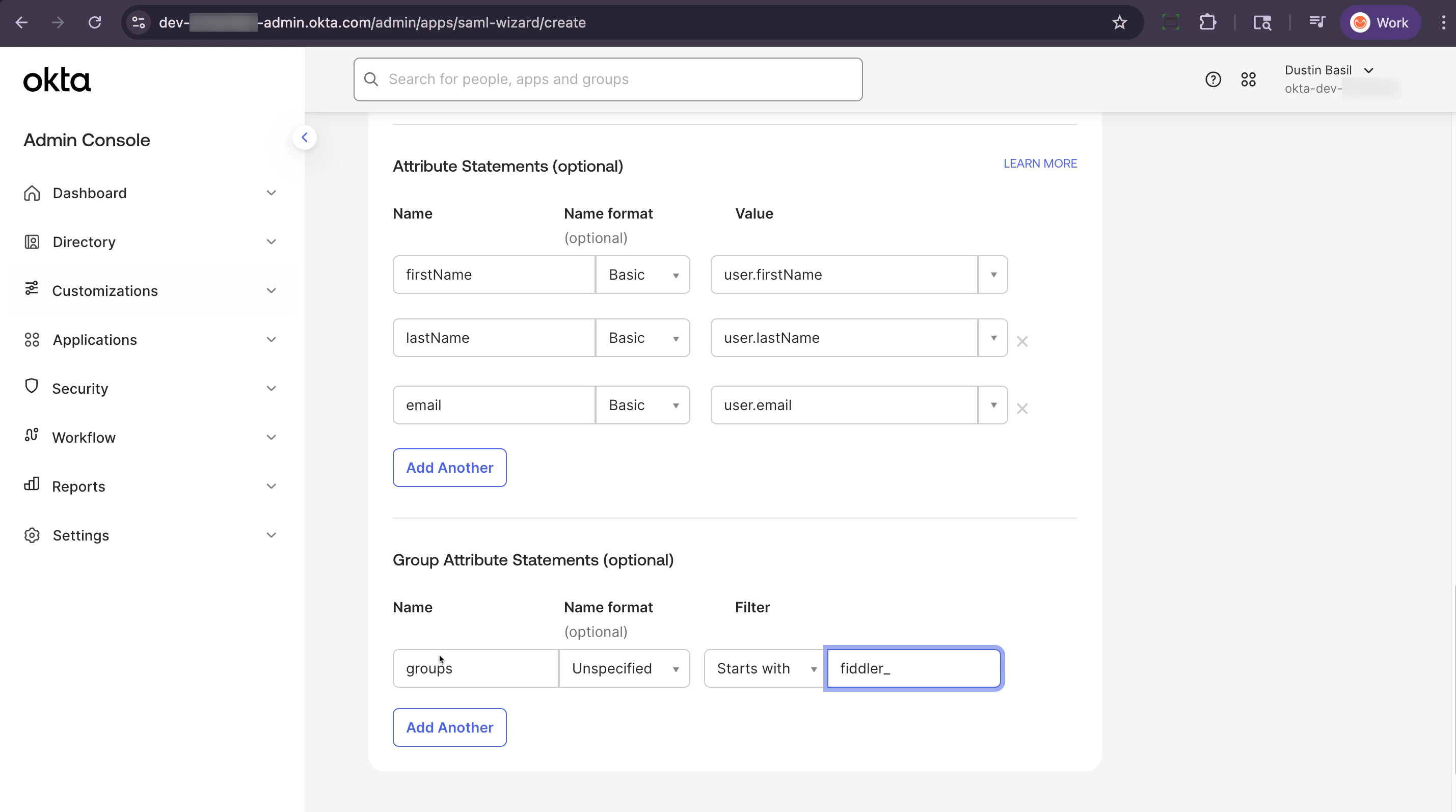
Task: Expand the Workflow menu chevron
Action: (272, 438)
